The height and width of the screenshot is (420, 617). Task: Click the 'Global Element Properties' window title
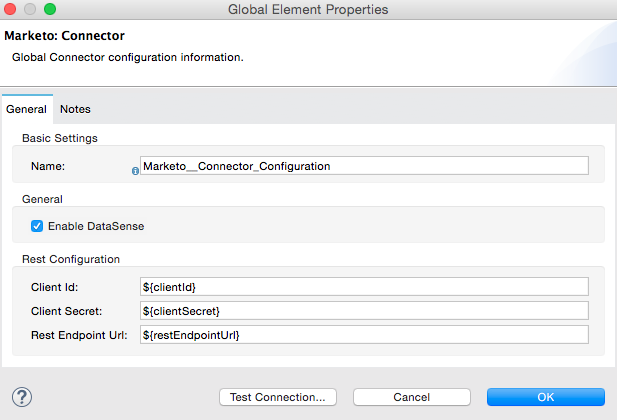point(308,9)
